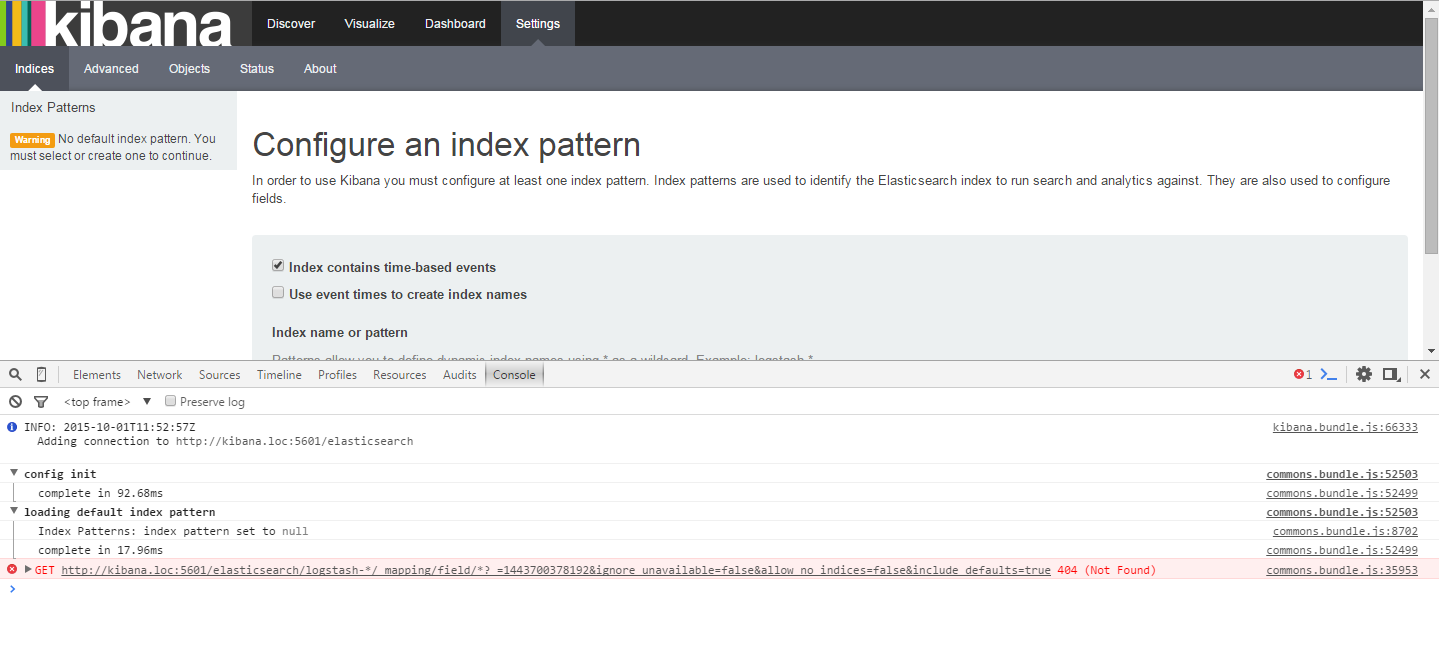Open DevTools Profiles panel
This screenshot has width=1439, height=668.
(x=338, y=375)
